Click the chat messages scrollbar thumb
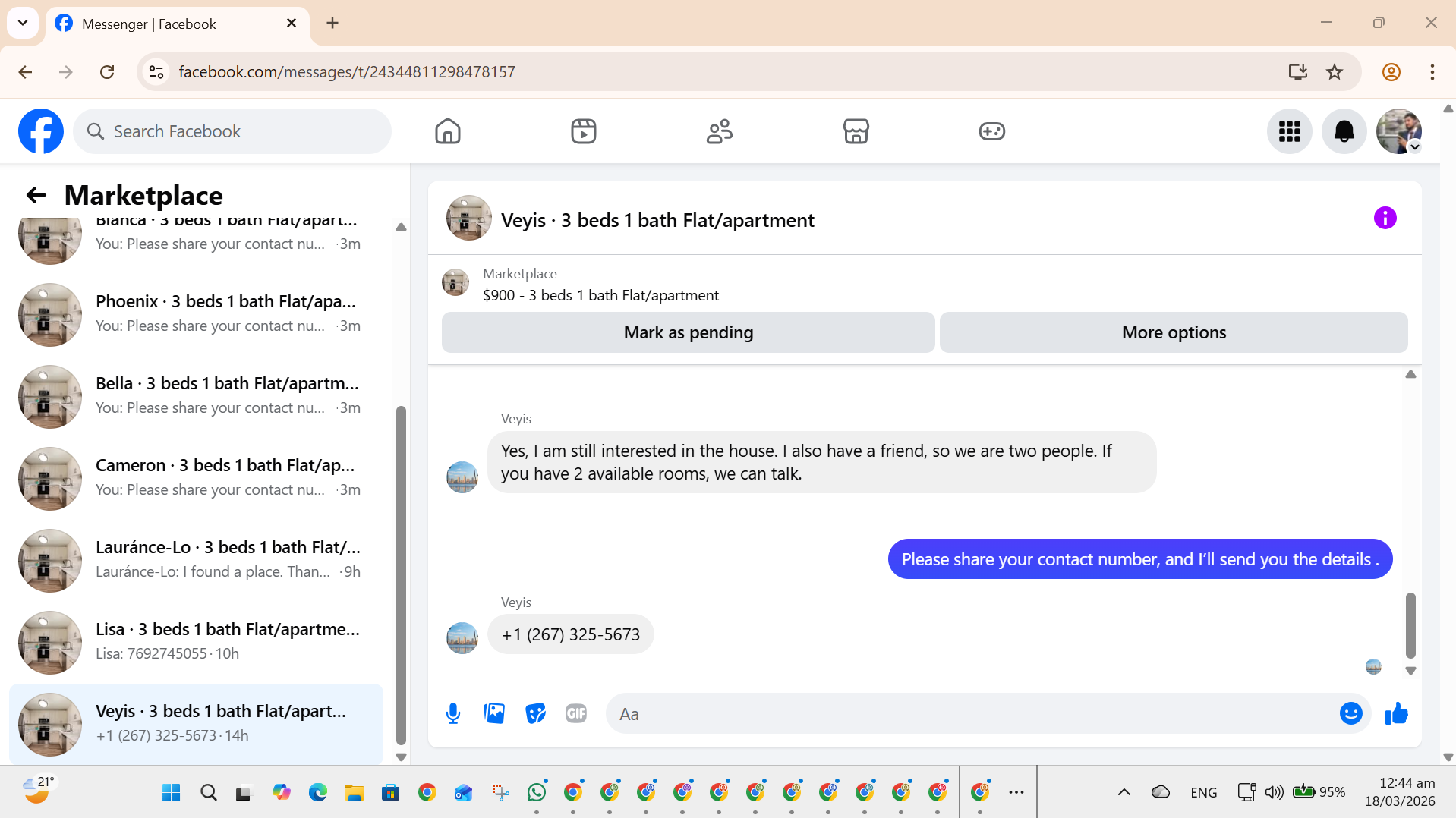The height and width of the screenshot is (818, 1456). [x=1410, y=625]
